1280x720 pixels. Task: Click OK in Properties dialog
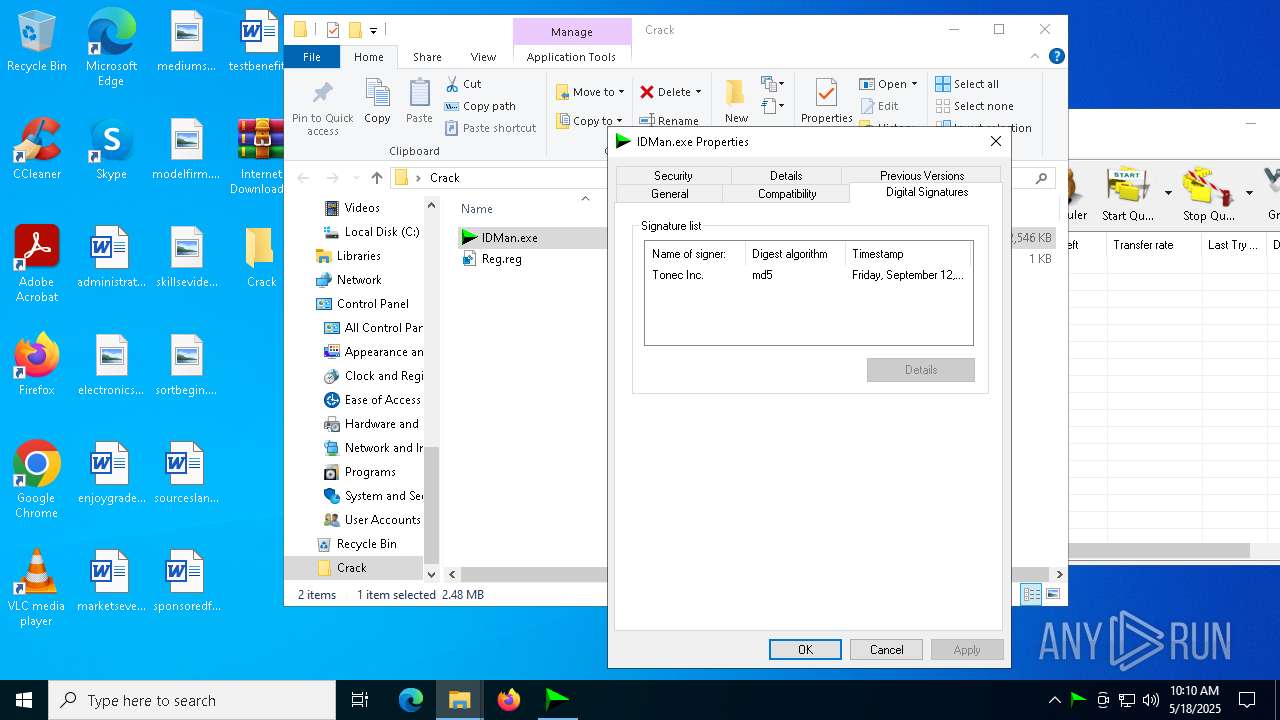[x=805, y=650]
